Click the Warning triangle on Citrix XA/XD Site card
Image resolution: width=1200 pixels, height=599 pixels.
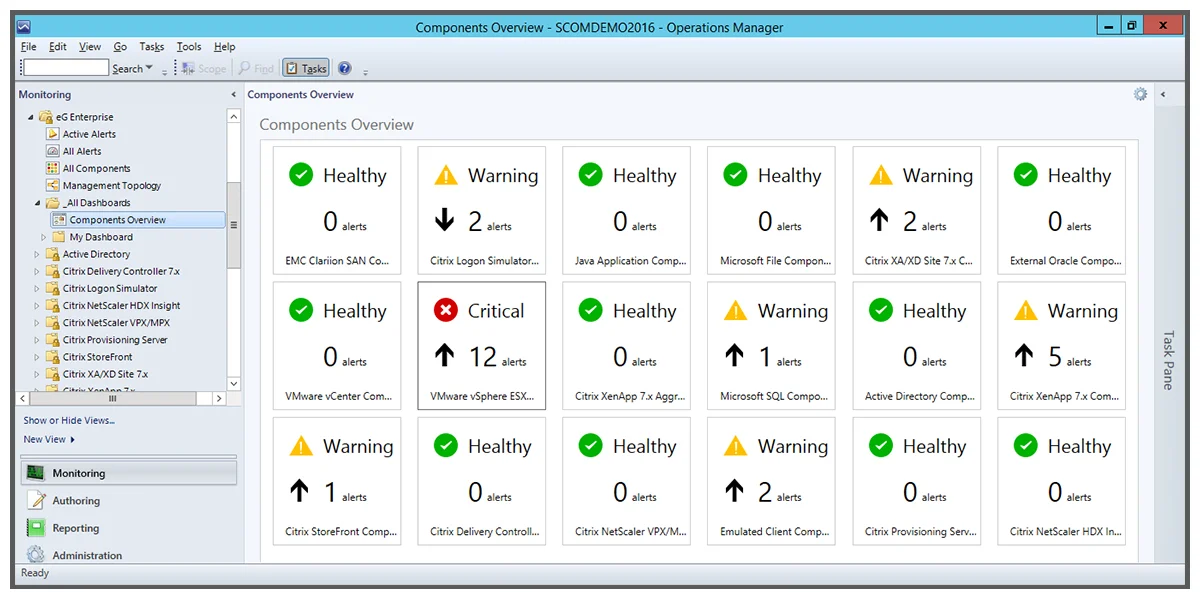click(881, 175)
